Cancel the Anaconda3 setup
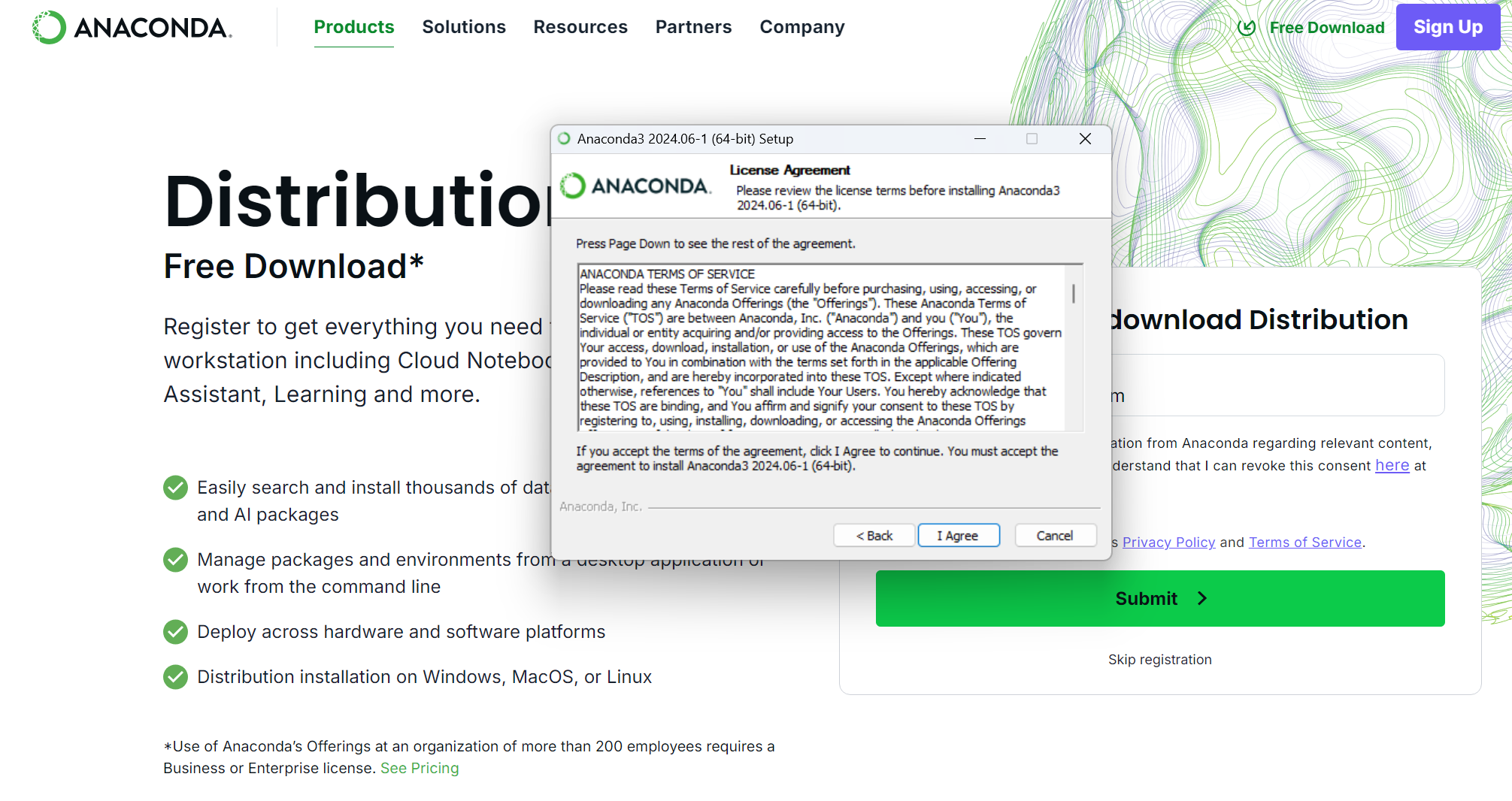The image size is (1512, 801). (1055, 536)
